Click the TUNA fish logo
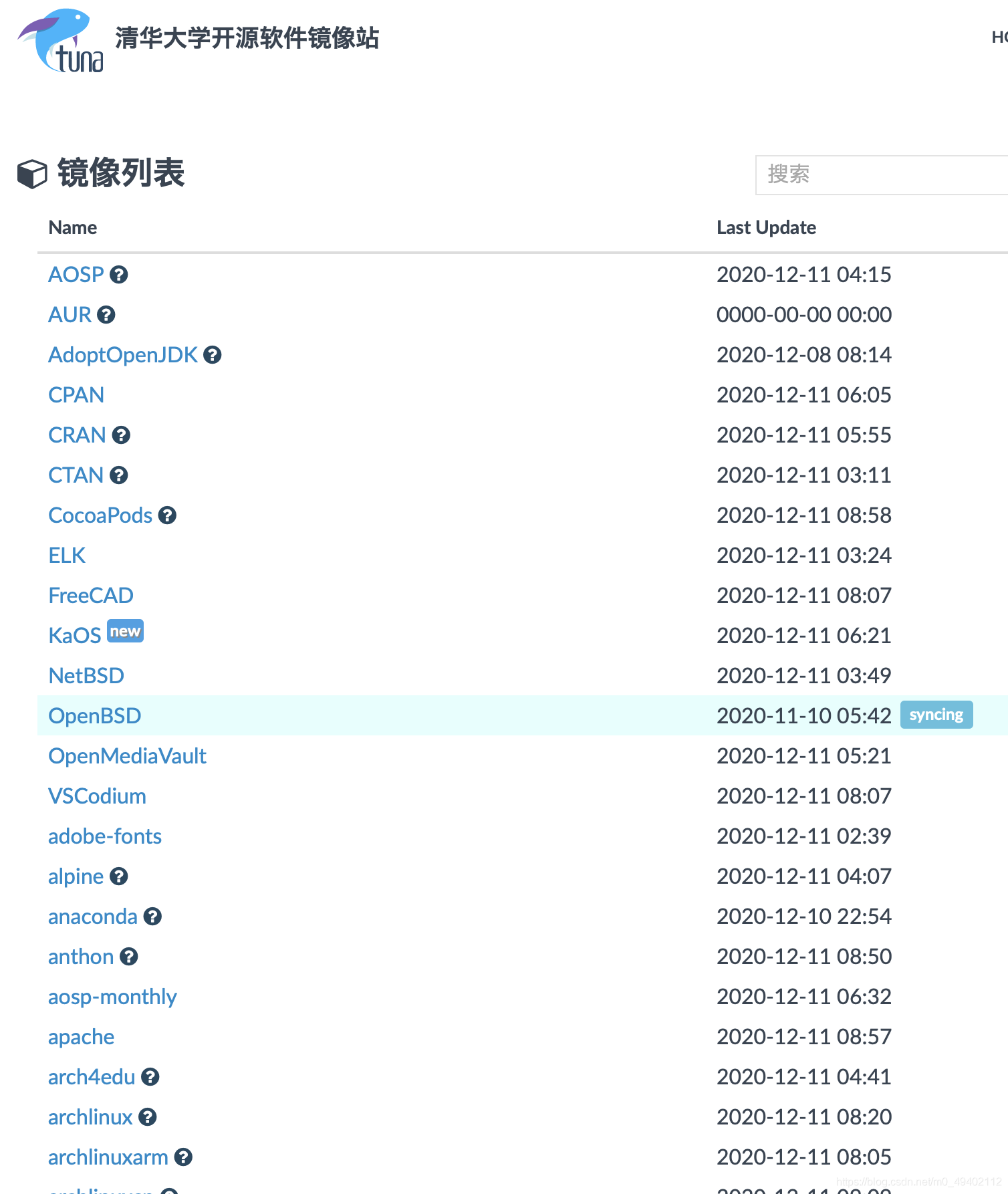Image resolution: width=1008 pixels, height=1194 pixels. (x=60, y=41)
